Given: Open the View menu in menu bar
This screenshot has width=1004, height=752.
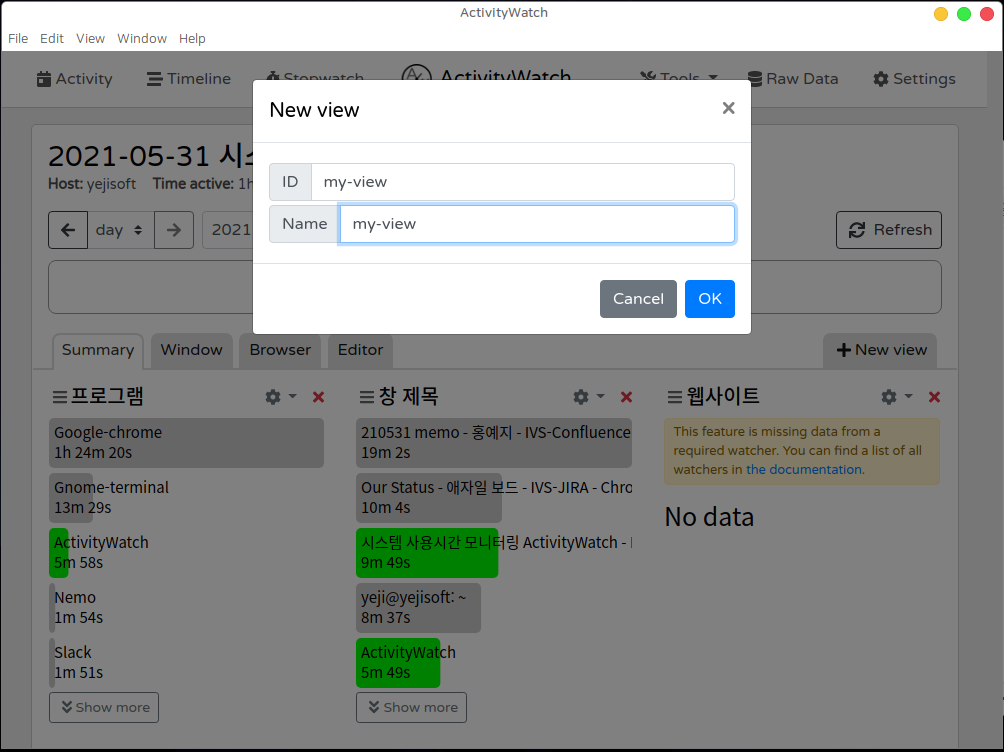Looking at the screenshot, I should 90,38.
